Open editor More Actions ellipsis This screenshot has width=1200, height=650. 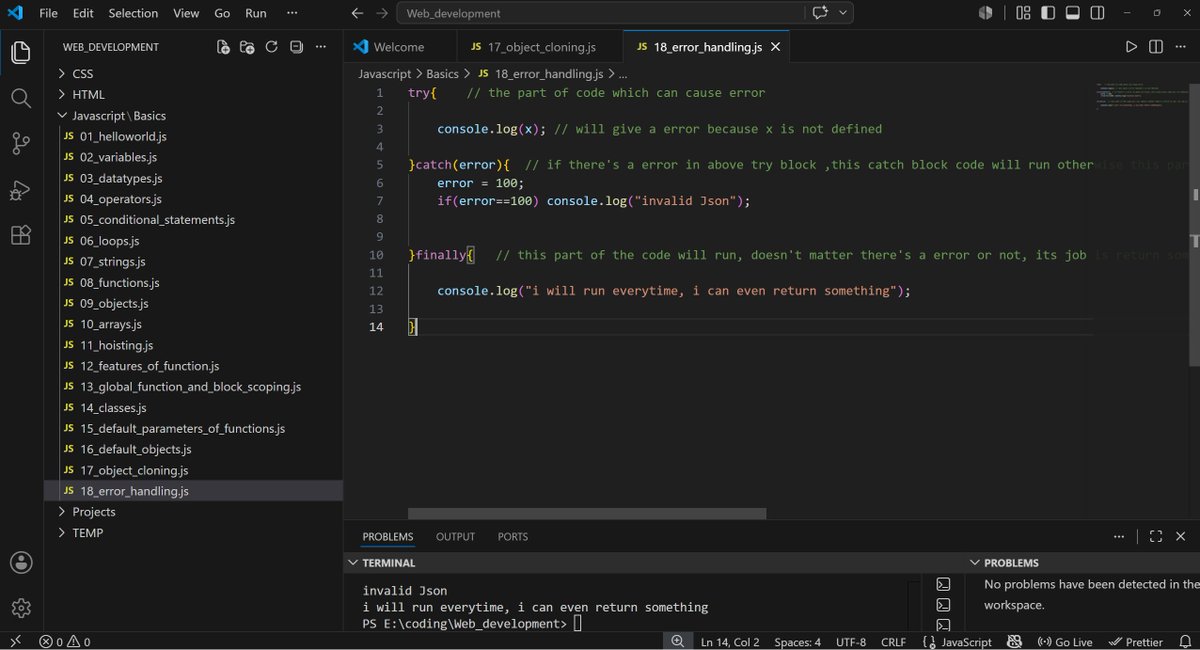tap(1181, 47)
